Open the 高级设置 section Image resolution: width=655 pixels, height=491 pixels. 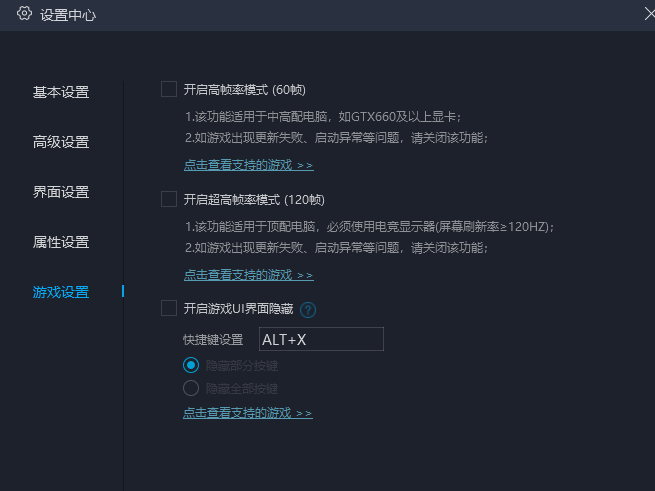coord(61,142)
